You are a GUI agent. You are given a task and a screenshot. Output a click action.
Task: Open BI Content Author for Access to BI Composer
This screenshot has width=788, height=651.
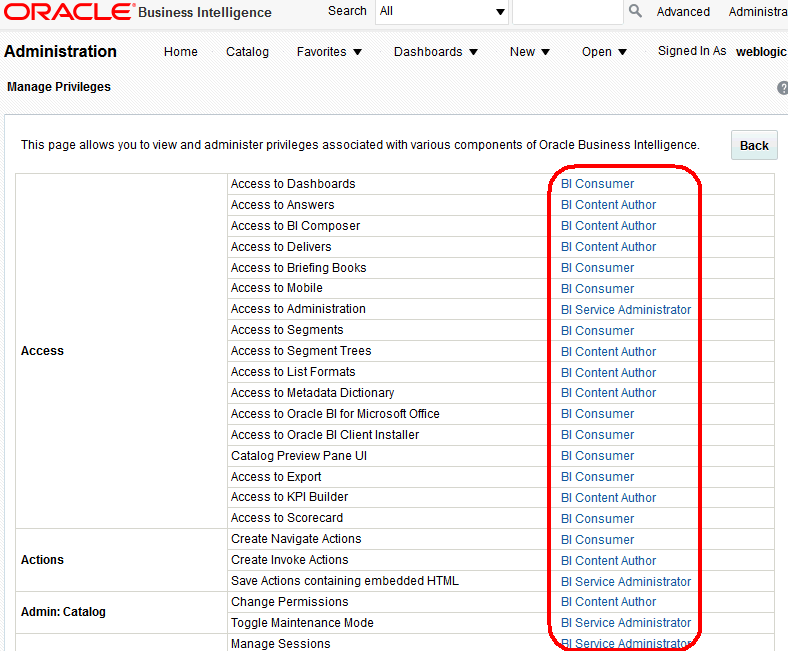coord(608,226)
